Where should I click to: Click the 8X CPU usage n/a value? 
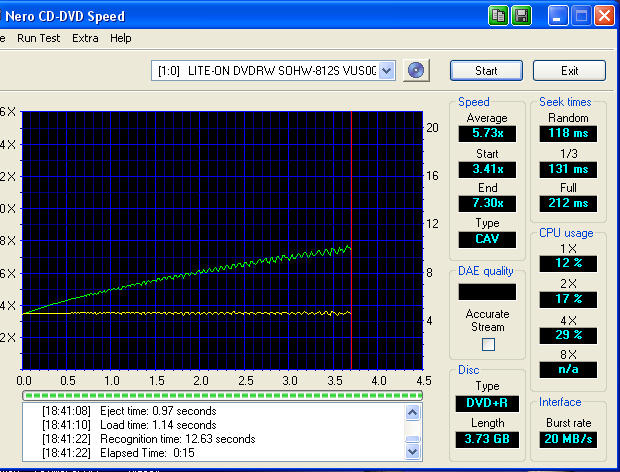[x=568, y=370]
